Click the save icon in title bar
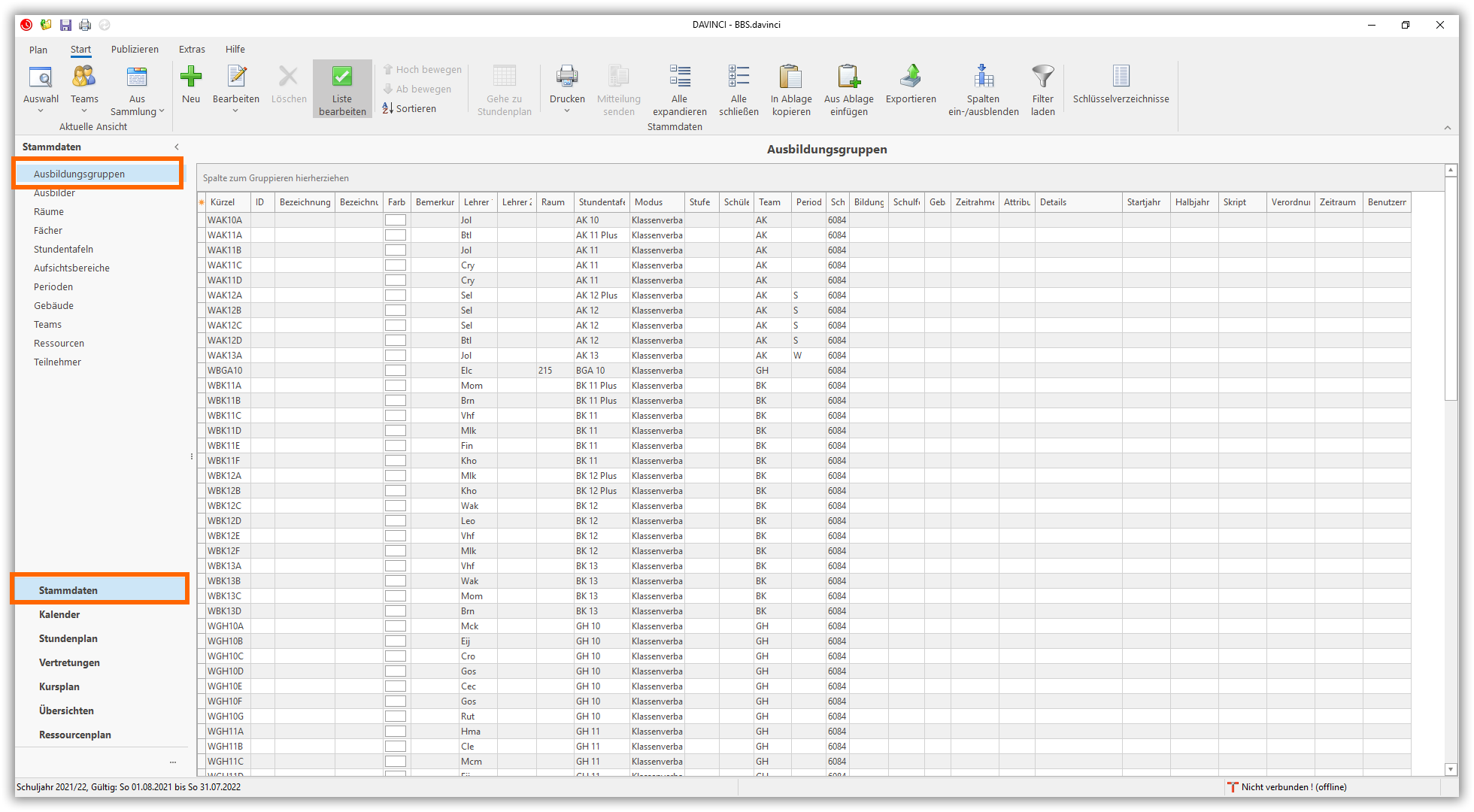The image size is (1474, 812). pyautogui.click(x=65, y=25)
